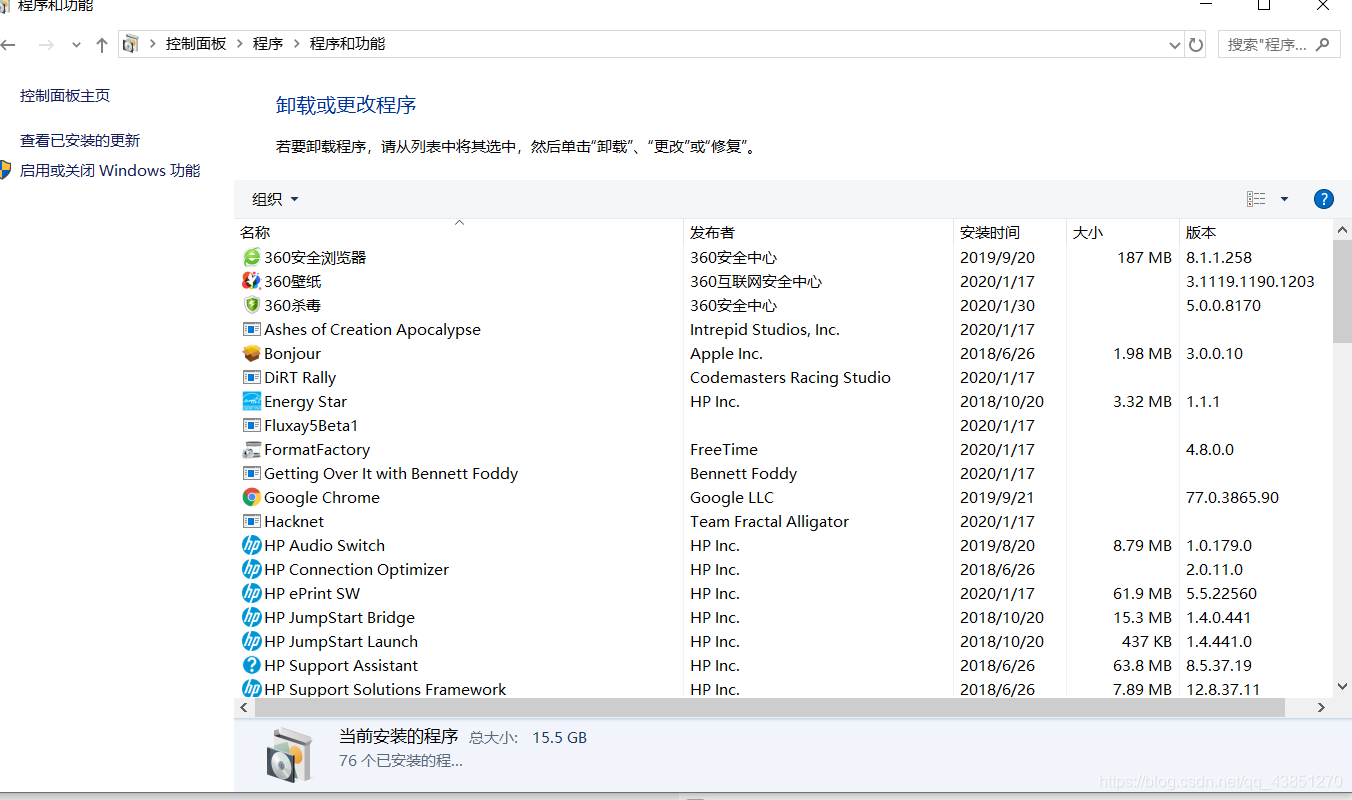Image resolution: width=1352 pixels, height=800 pixels.
Task: Click the installed programs disc icon in details pane
Action: pyautogui.click(x=290, y=754)
